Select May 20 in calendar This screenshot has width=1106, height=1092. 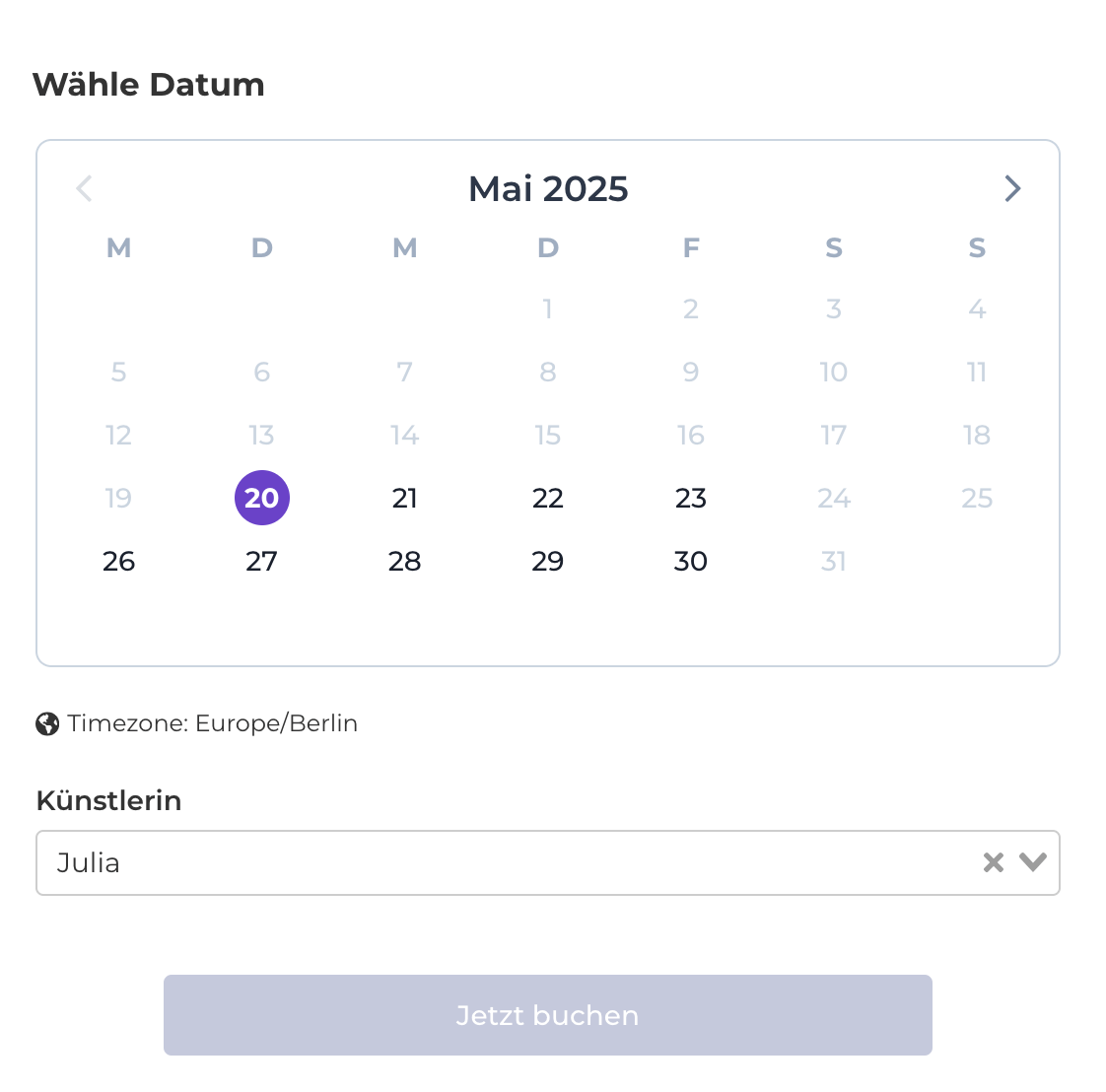coord(262,498)
